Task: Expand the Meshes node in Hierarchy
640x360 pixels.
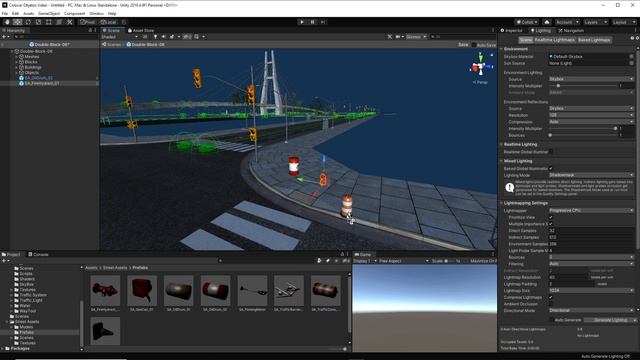Action: pos(16,57)
